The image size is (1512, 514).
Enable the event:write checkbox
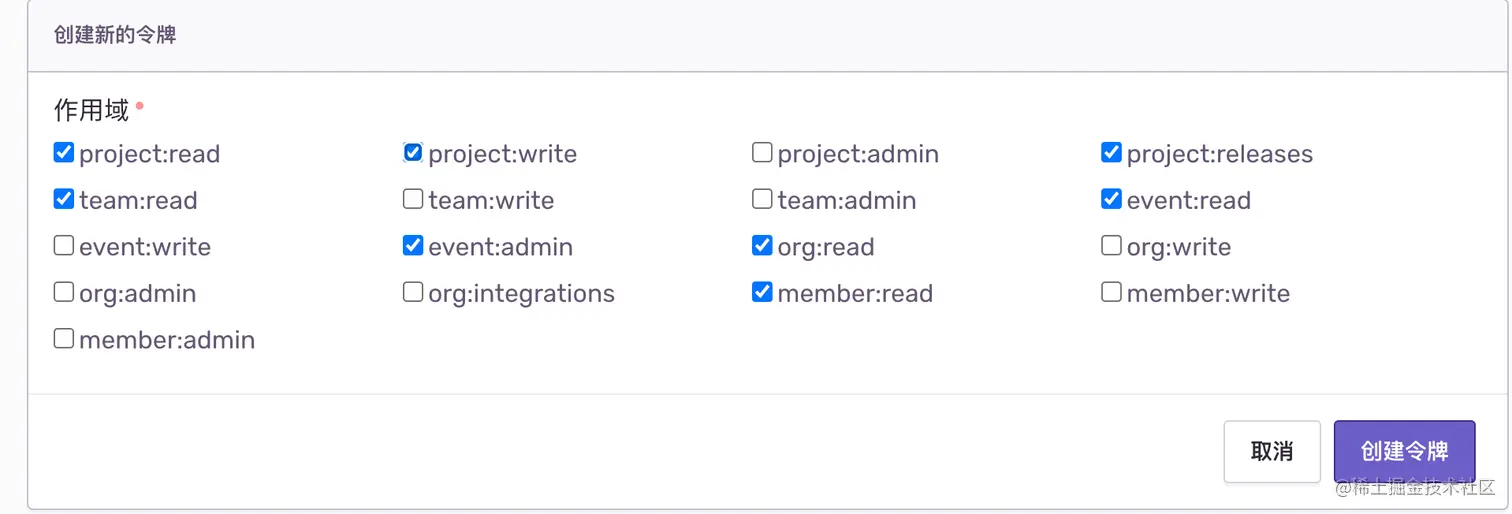(64, 246)
